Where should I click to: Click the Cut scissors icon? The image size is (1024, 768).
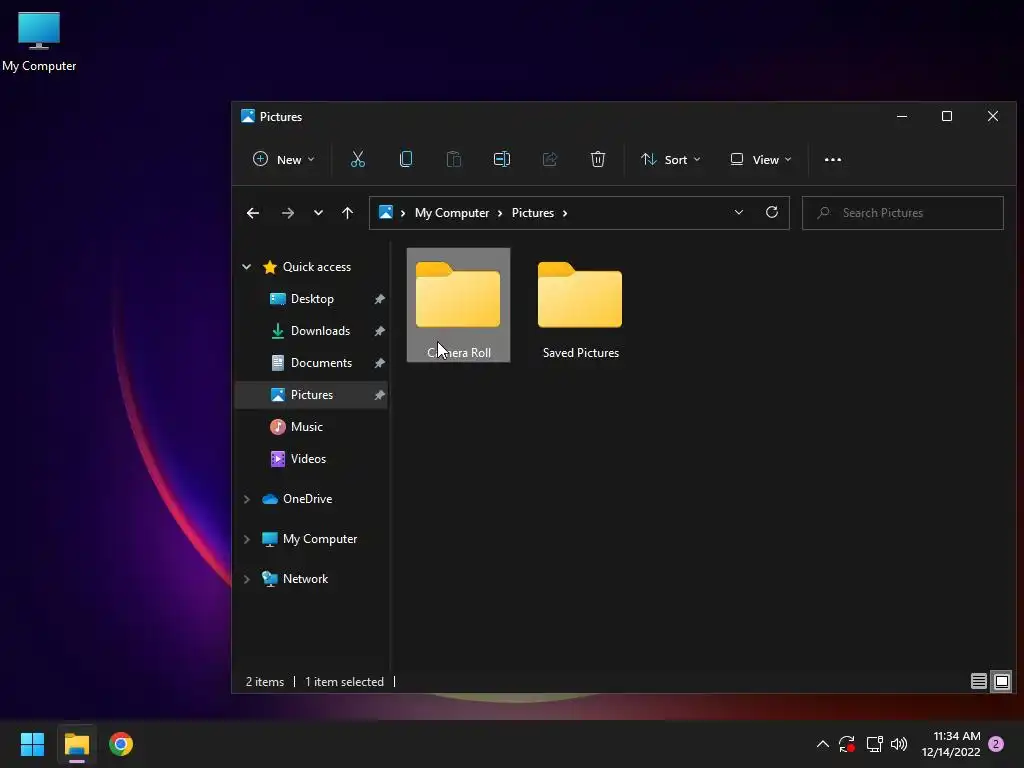pyautogui.click(x=357, y=159)
